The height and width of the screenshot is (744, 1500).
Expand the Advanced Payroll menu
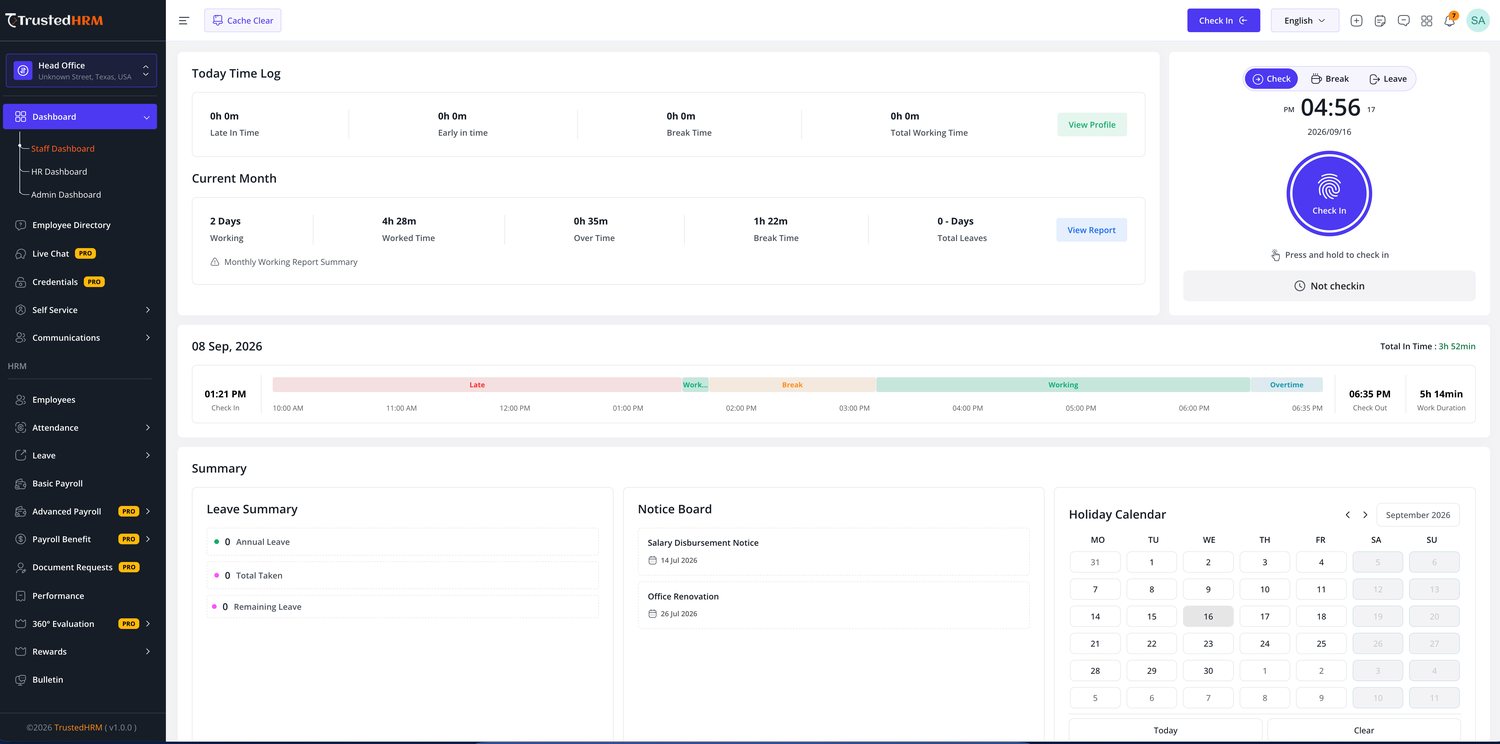pyautogui.click(x=83, y=512)
